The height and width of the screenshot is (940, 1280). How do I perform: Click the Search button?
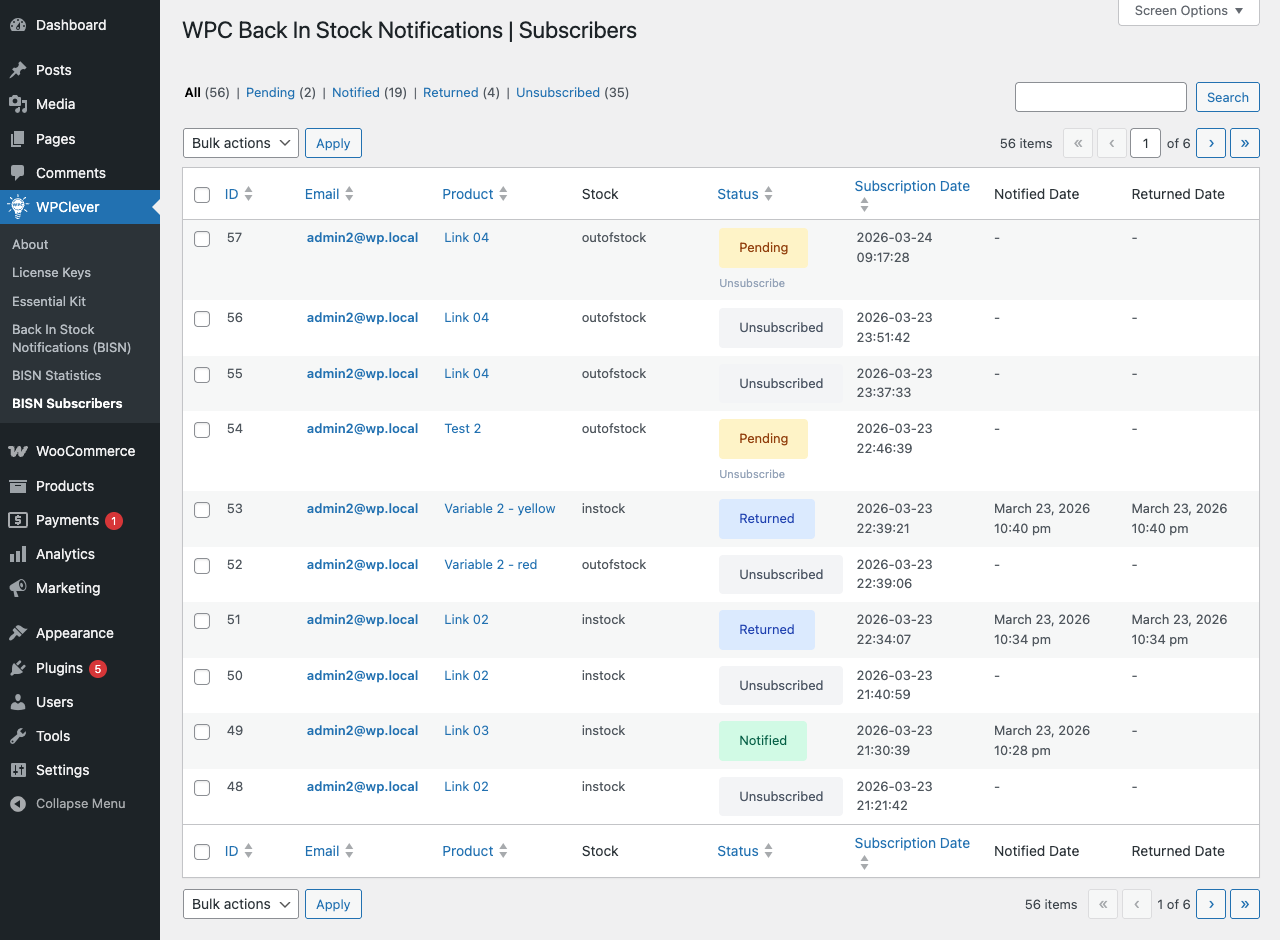(x=1227, y=97)
